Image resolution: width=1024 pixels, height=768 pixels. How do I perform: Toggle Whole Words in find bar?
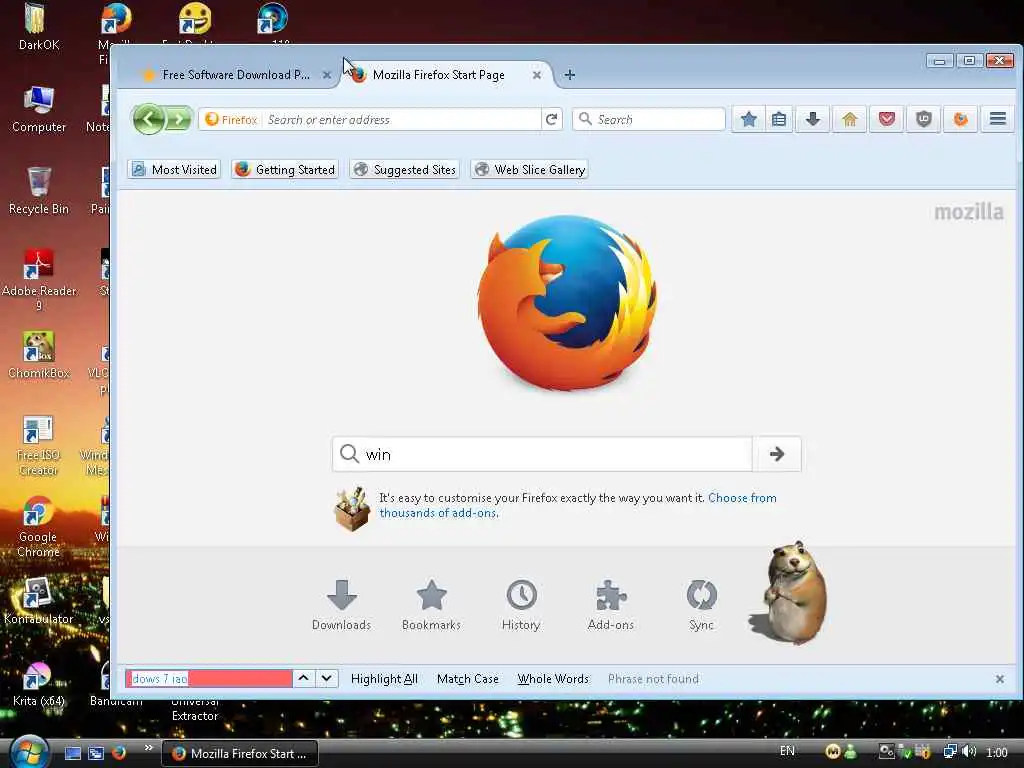click(553, 679)
